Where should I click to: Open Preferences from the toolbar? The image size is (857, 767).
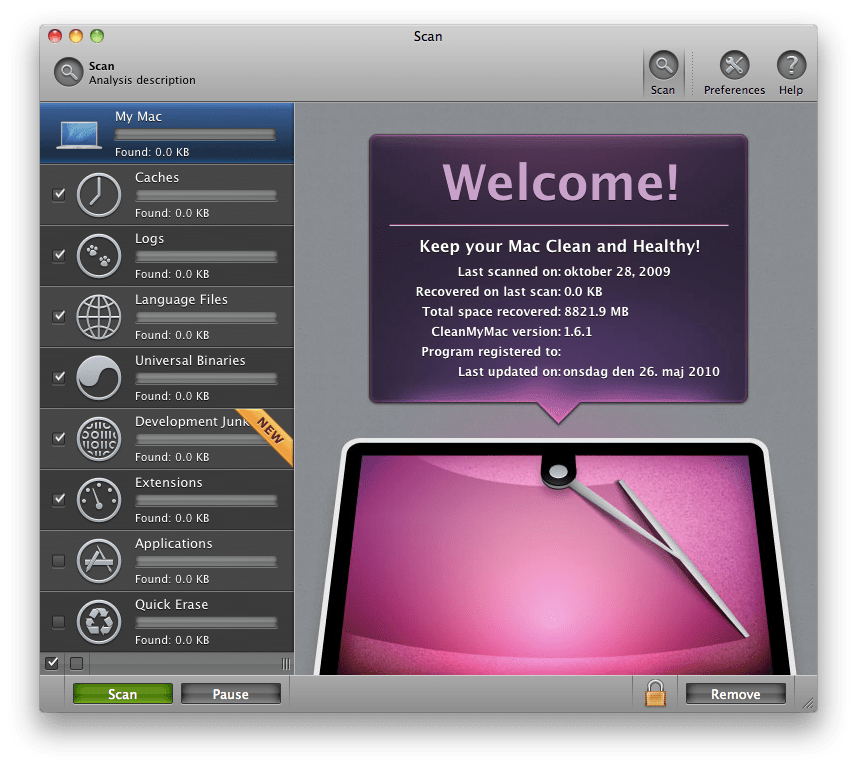(734, 67)
